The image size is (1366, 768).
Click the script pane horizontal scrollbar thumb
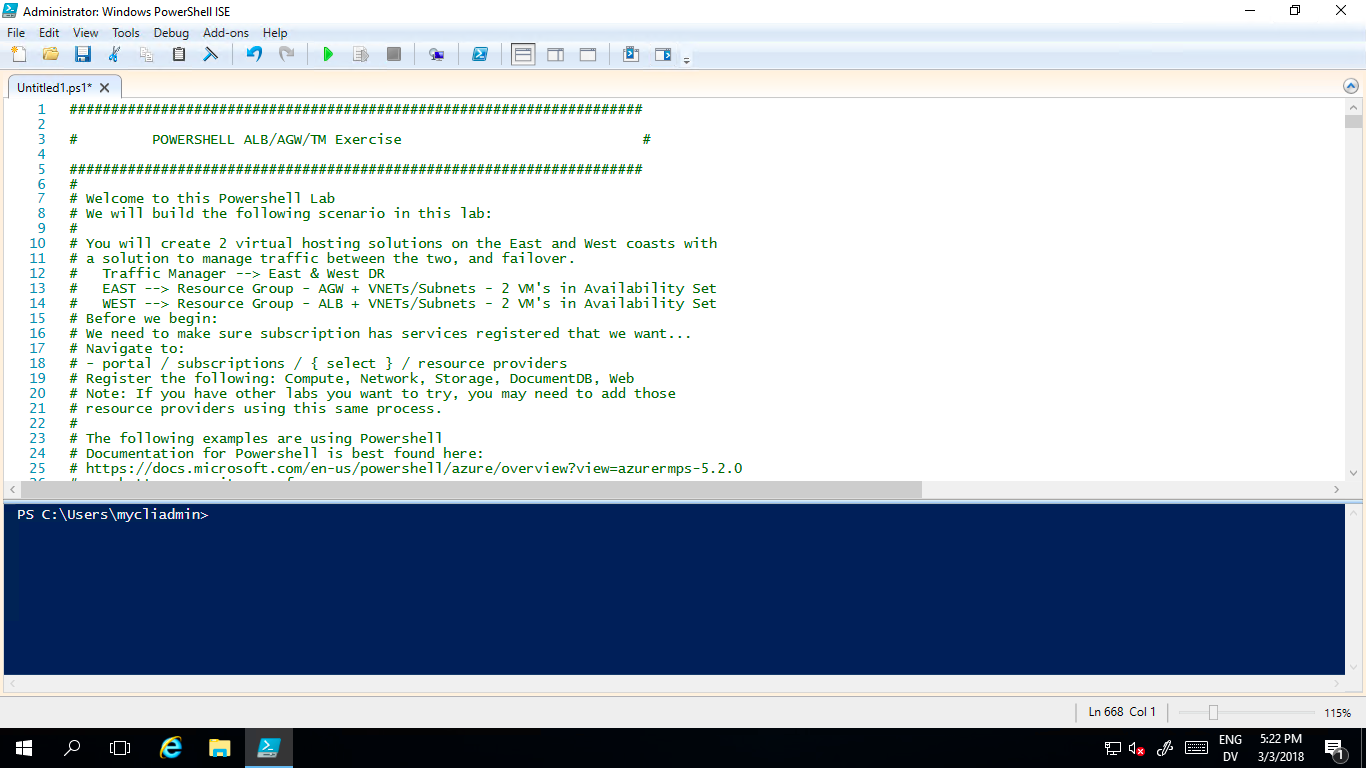[x=470, y=490]
